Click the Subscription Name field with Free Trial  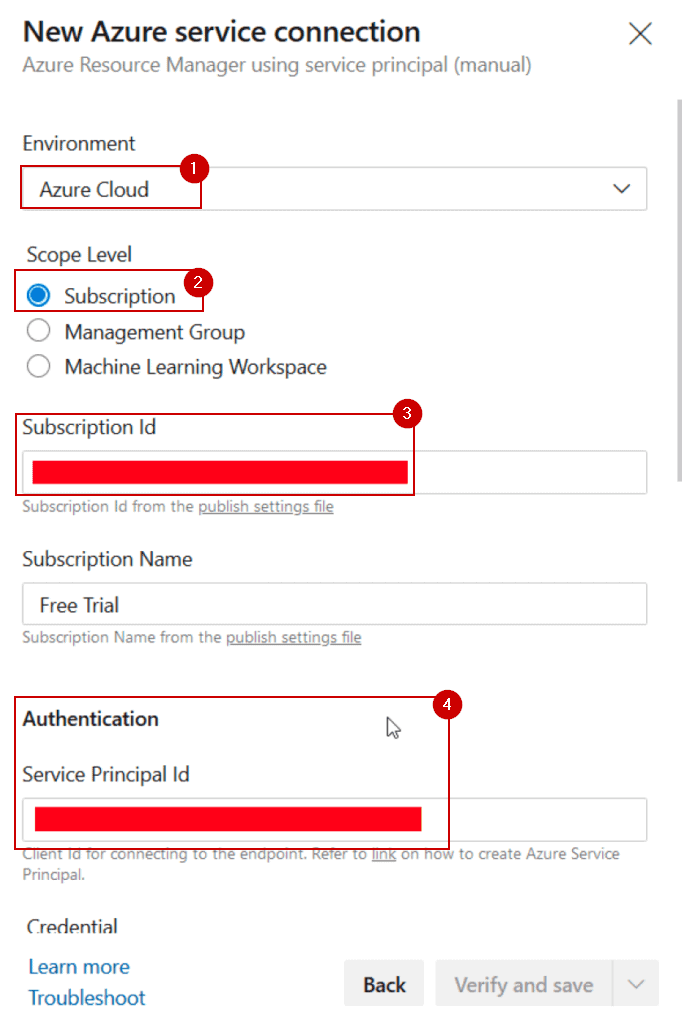[334, 604]
